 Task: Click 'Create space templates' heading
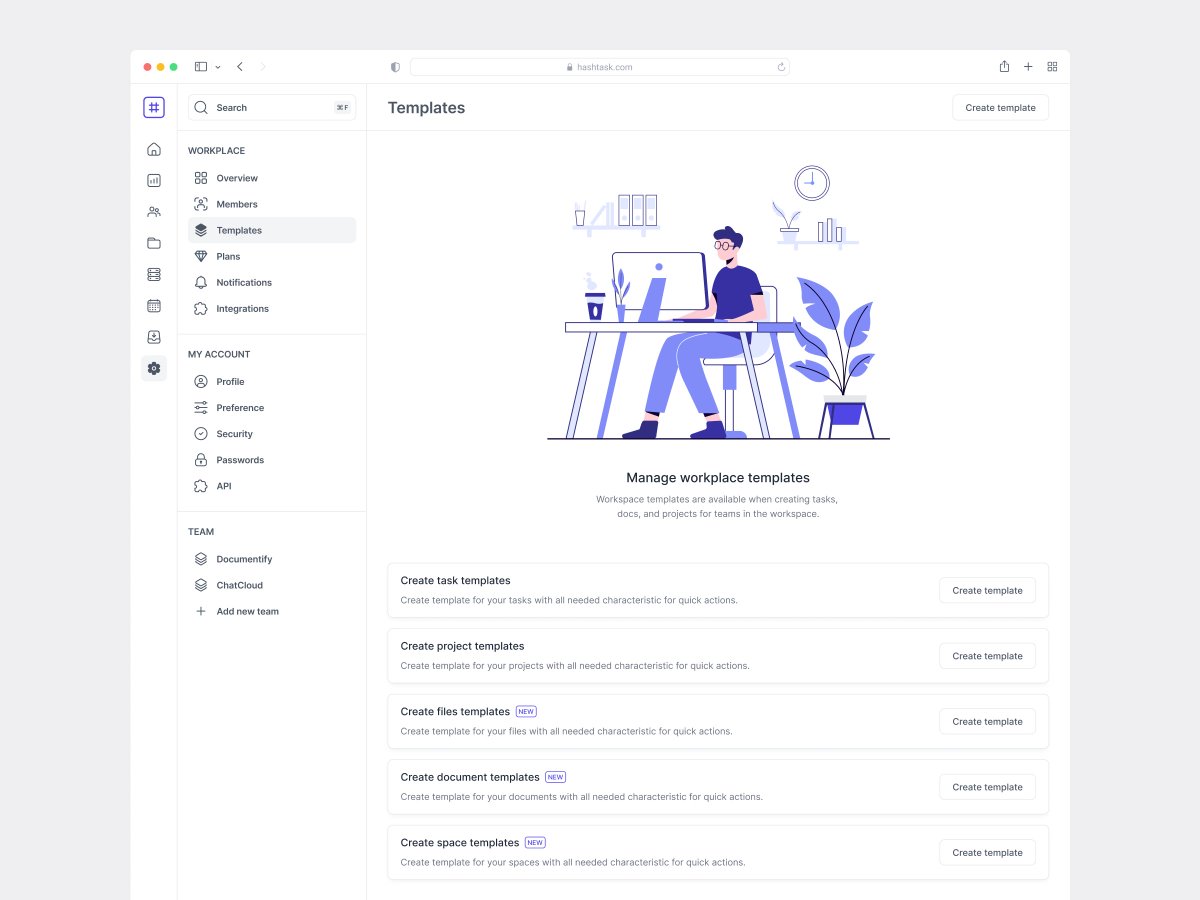[460, 843]
